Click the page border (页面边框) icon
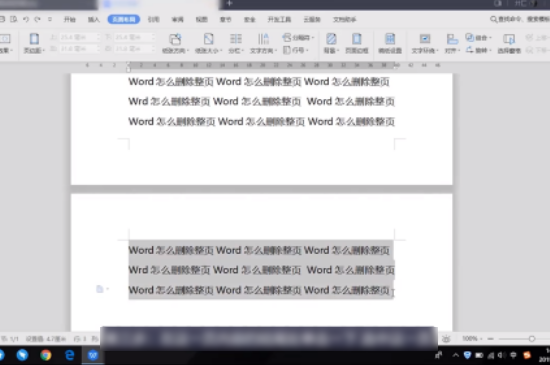Image resolution: width=550 pixels, height=365 pixels. pyautogui.click(x=357, y=39)
